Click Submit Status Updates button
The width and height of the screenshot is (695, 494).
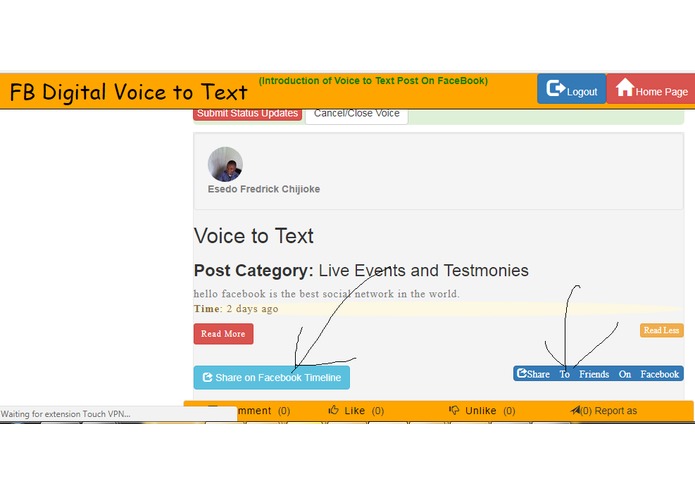click(247, 113)
